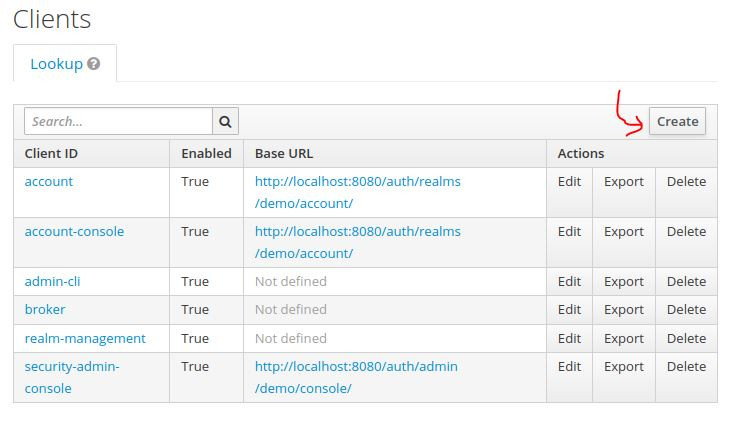Edit the account client
731x421 pixels.
coord(569,182)
